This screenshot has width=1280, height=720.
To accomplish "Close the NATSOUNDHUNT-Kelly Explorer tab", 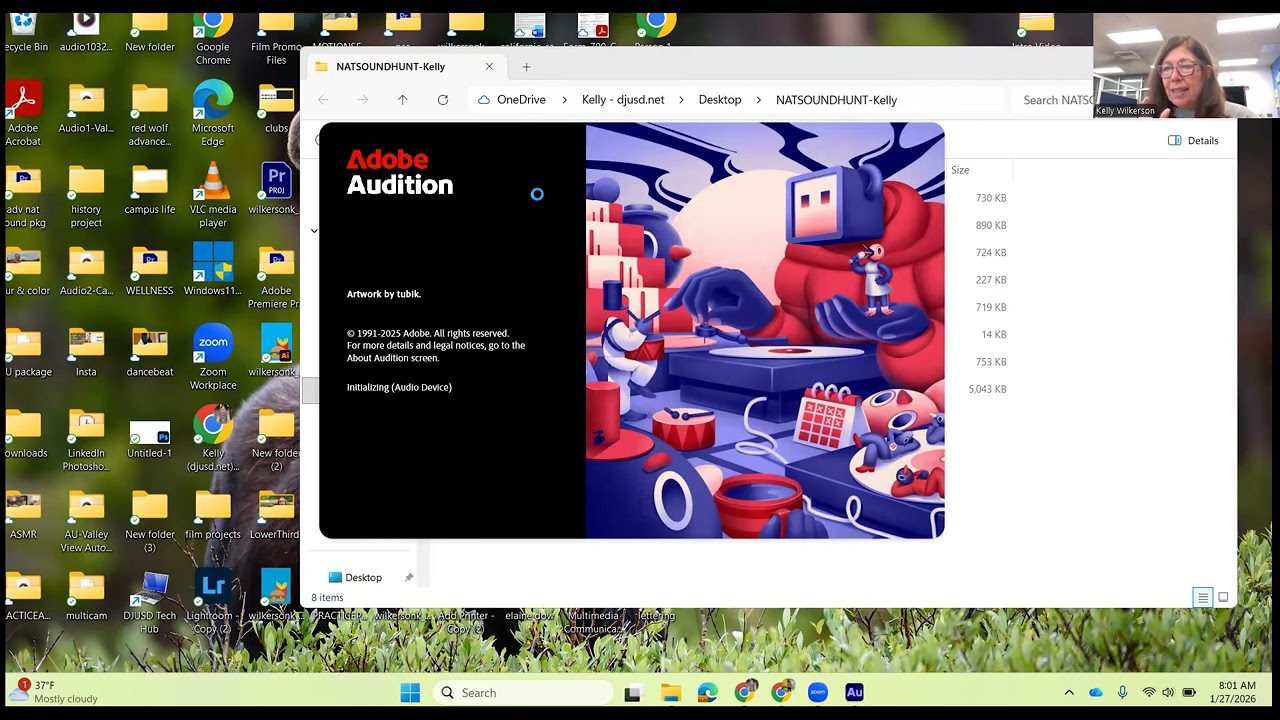I will (489, 67).
